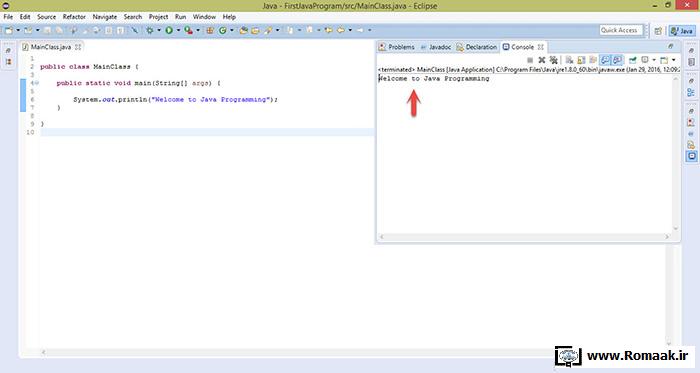The height and width of the screenshot is (373, 700).
Task: Close the MainClass.java editor tab
Action: (78, 47)
